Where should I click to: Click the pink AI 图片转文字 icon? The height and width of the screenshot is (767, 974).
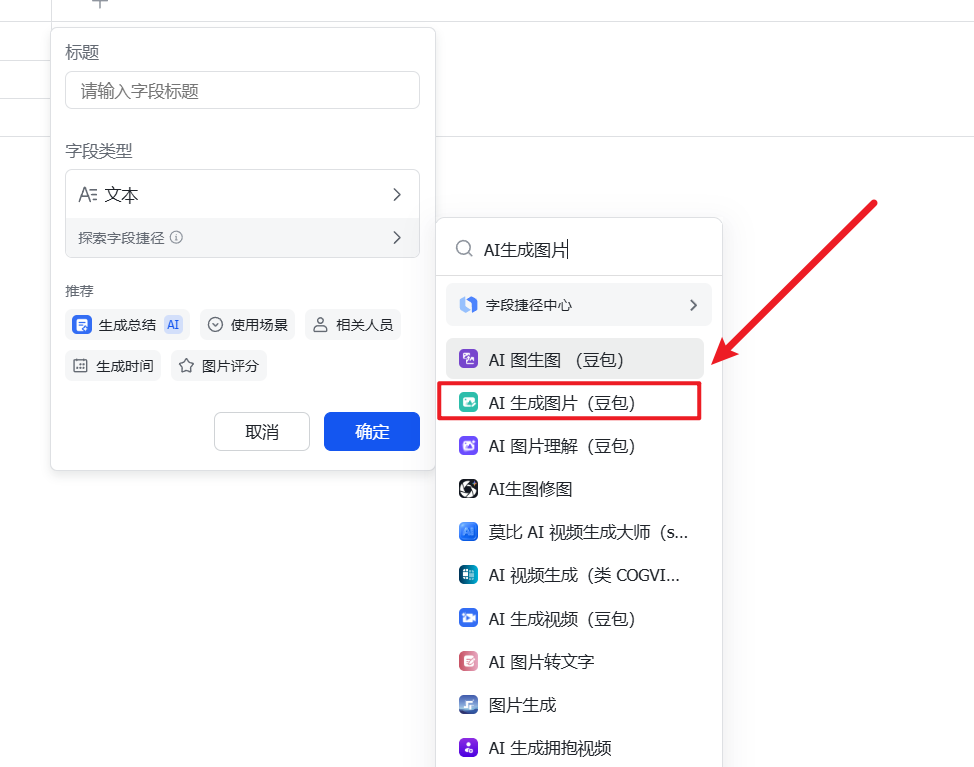point(468,661)
